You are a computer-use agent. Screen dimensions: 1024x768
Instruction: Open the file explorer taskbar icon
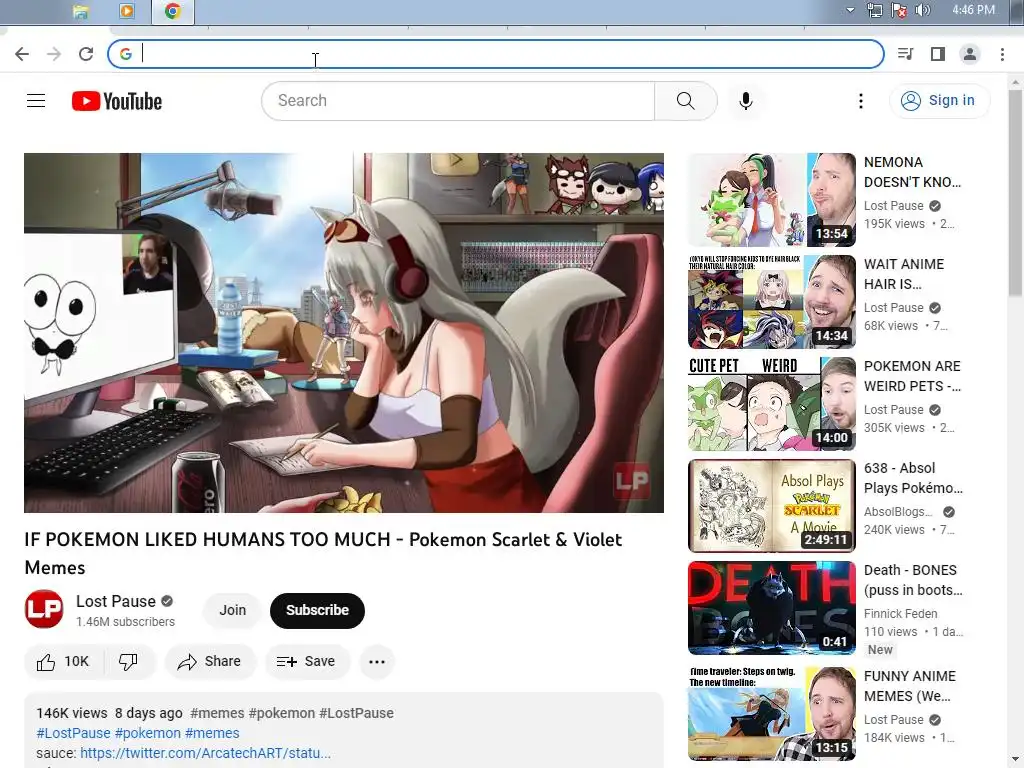[80, 11]
